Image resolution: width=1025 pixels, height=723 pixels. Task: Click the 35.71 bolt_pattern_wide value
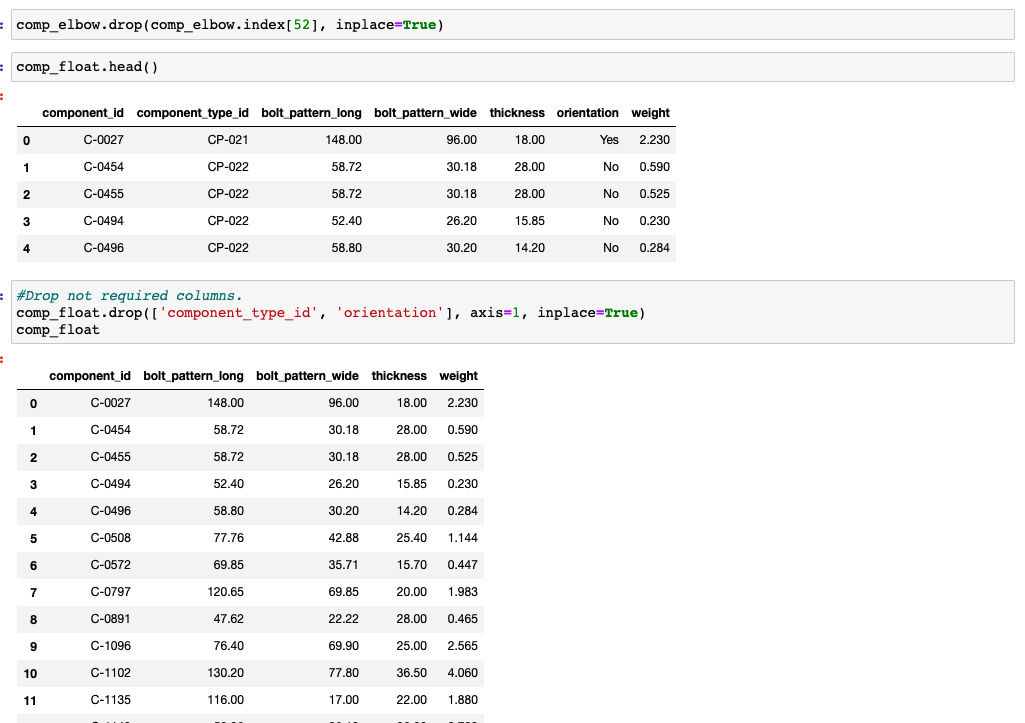point(343,565)
